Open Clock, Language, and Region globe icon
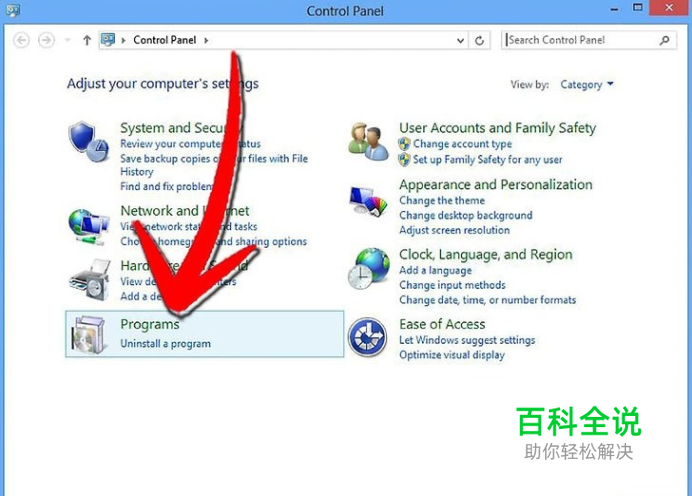Screen dimensions: 692x496 (x=369, y=268)
